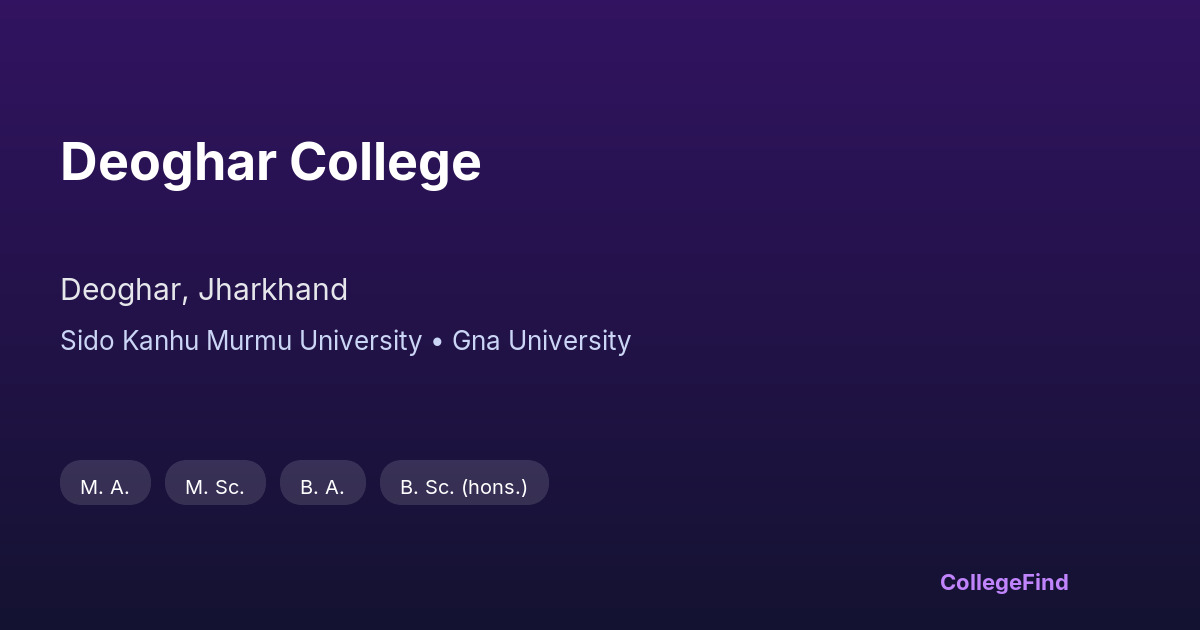The height and width of the screenshot is (630, 1200).
Task: Click "Jharkhand" in the location line
Action: coord(273,290)
